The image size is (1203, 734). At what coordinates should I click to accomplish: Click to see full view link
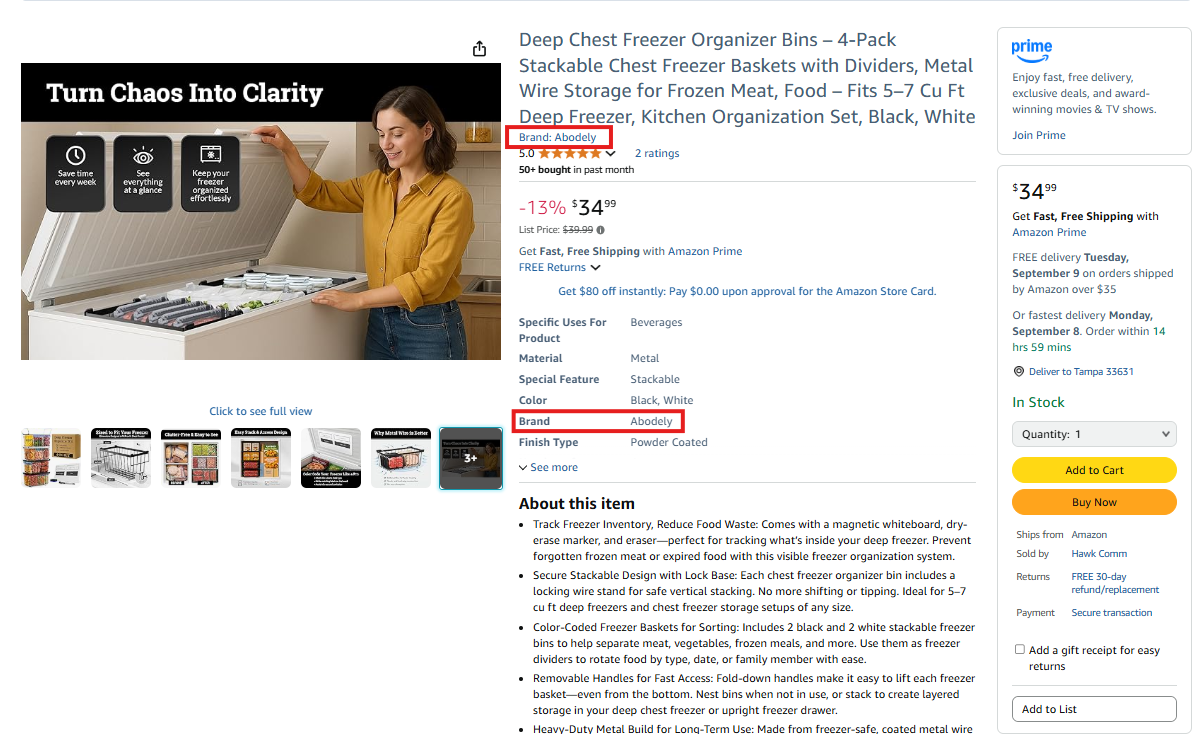point(261,411)
